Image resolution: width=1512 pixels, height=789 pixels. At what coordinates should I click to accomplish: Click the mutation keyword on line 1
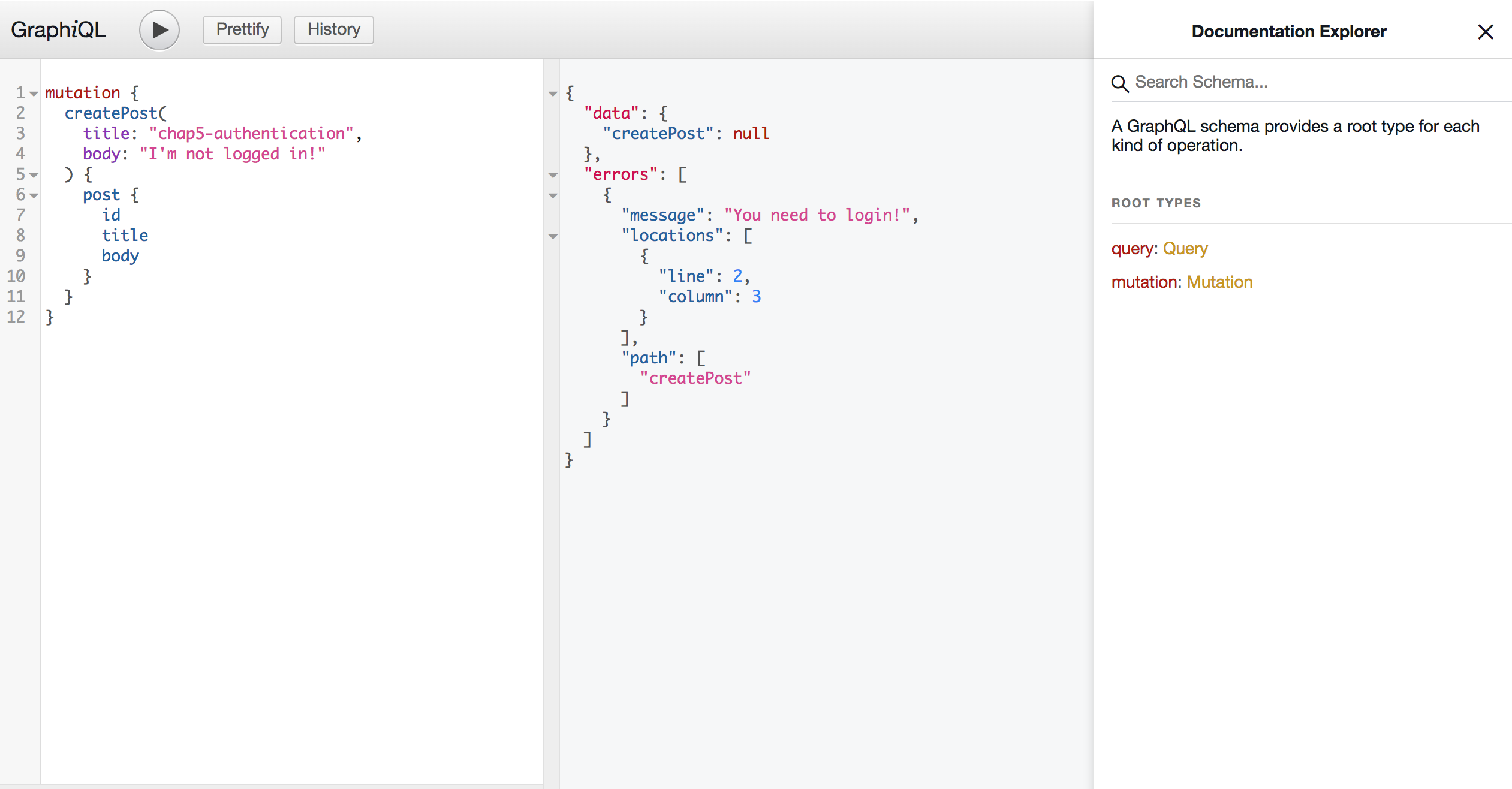pyautogui.click(x=83, y=93)
